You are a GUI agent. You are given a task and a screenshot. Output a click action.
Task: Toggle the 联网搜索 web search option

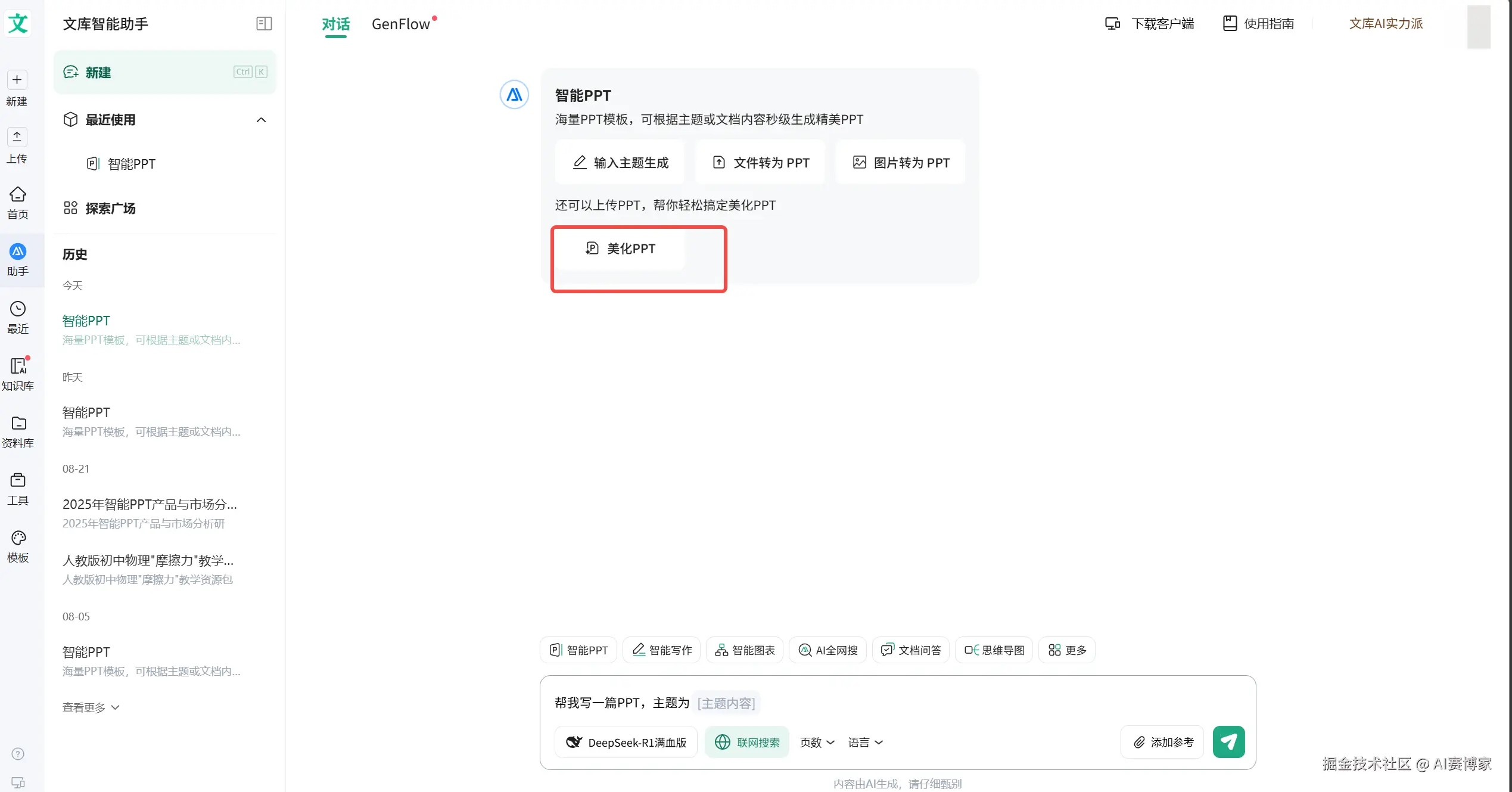(747, 742)
